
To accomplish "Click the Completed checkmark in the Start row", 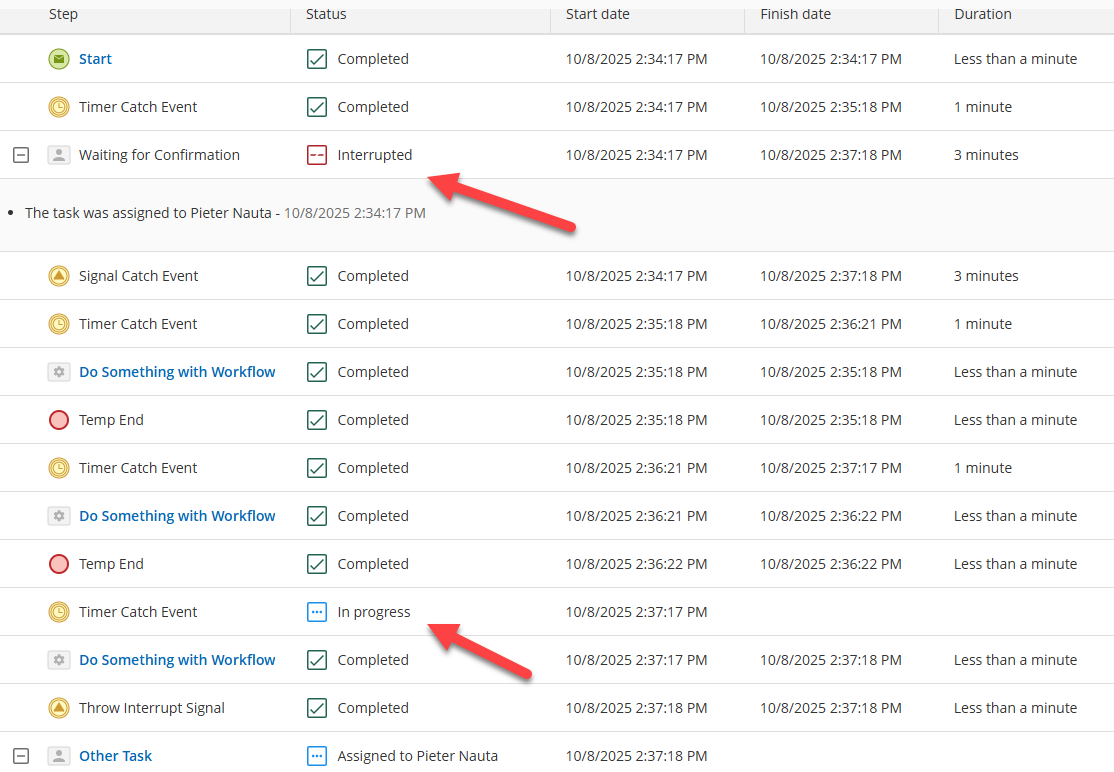I will [x=317, y=59].
